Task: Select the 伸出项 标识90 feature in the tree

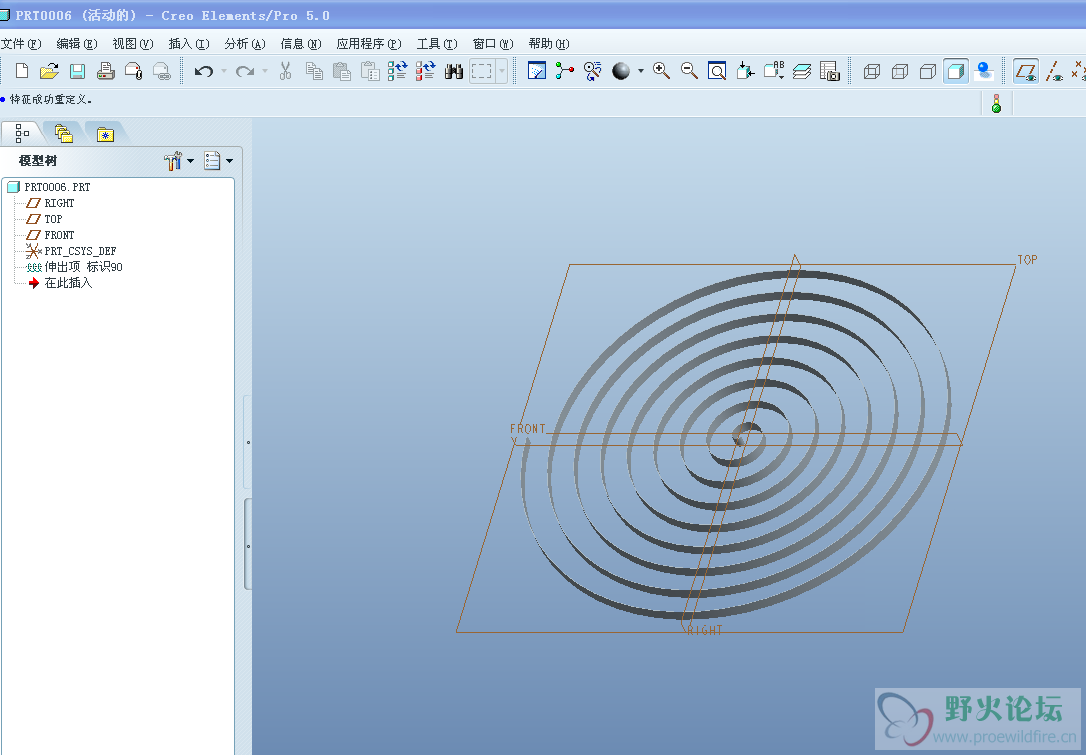Action: 82,267
